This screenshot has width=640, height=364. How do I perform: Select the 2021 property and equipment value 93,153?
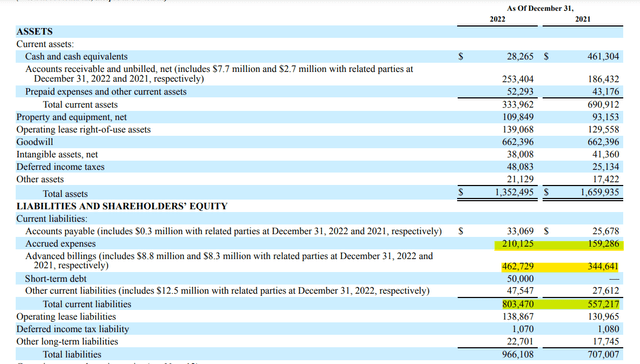(x=606, y=117)
